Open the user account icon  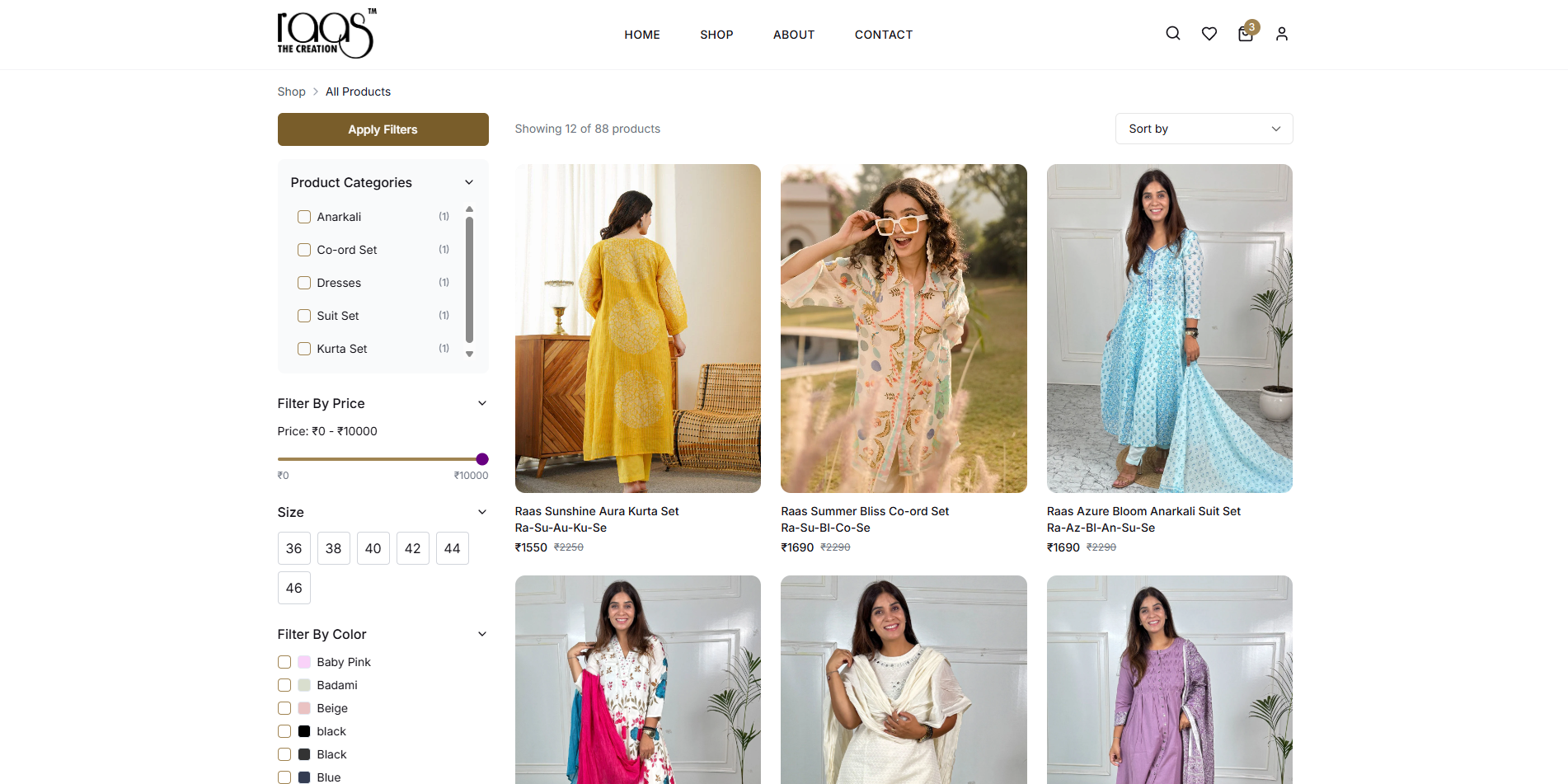(x=1281, y=34)
